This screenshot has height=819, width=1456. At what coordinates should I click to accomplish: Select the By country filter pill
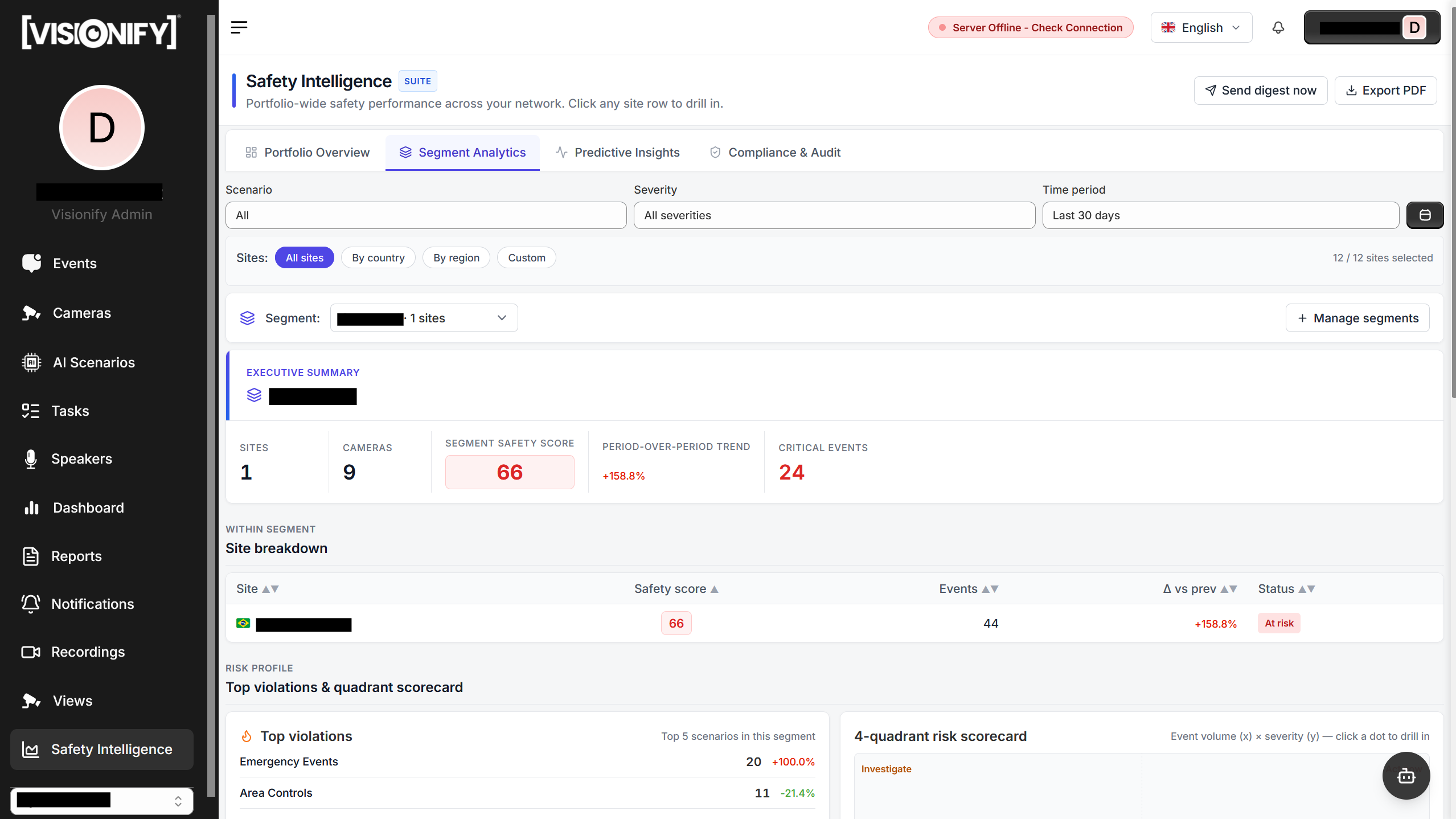pyautogui.click(x=378, y=257)
